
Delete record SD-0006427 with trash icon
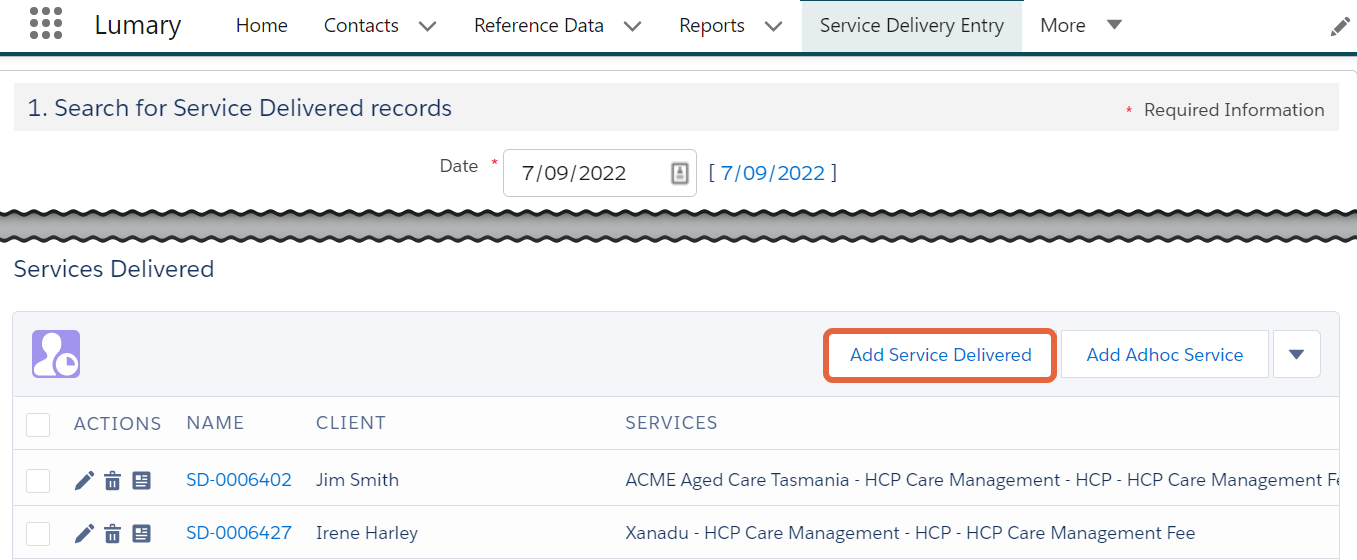tap(113, 533)
